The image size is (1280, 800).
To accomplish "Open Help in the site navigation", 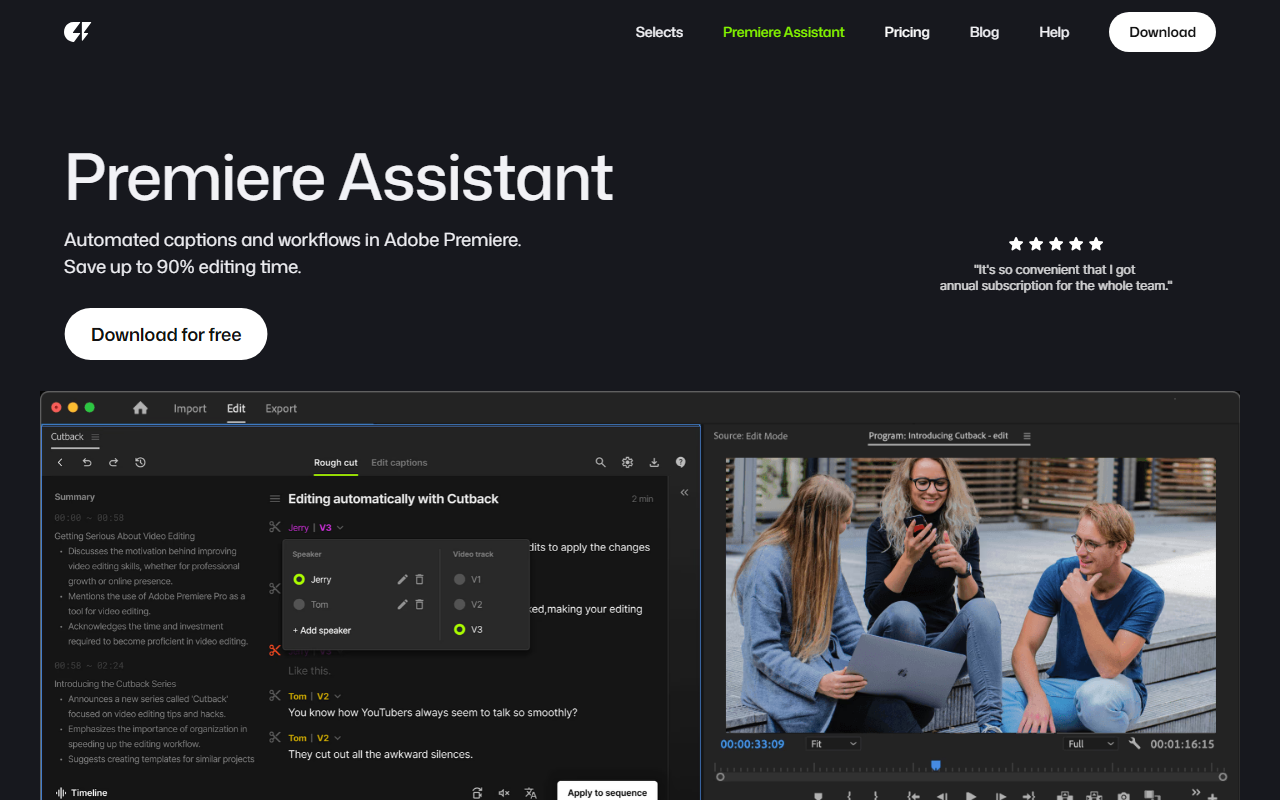I will pos(1054,32).
